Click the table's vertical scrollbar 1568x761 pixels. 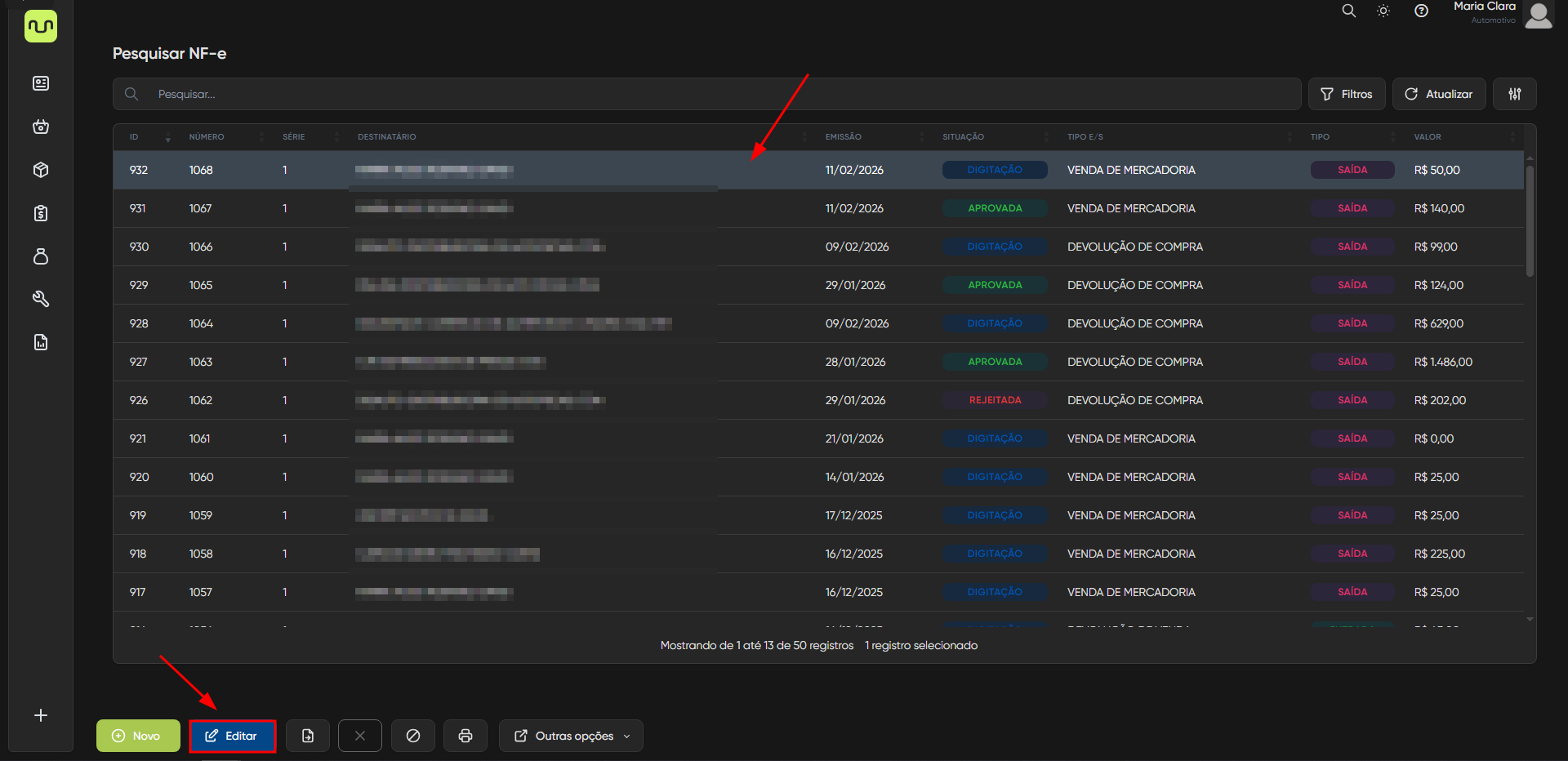coord(1530,220)
